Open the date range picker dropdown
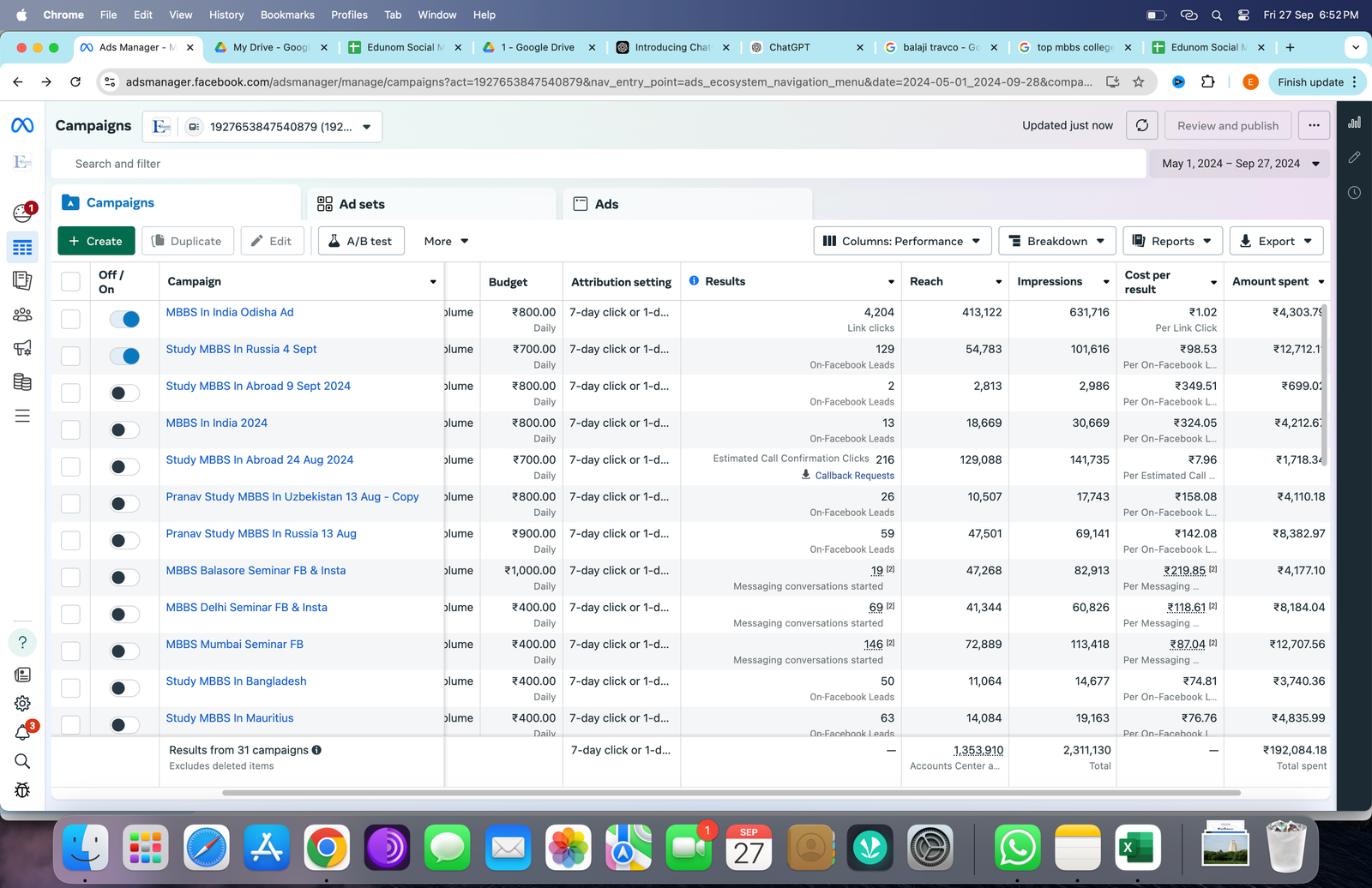This screenshot has width=1372, height=888. pos(1239,164)
